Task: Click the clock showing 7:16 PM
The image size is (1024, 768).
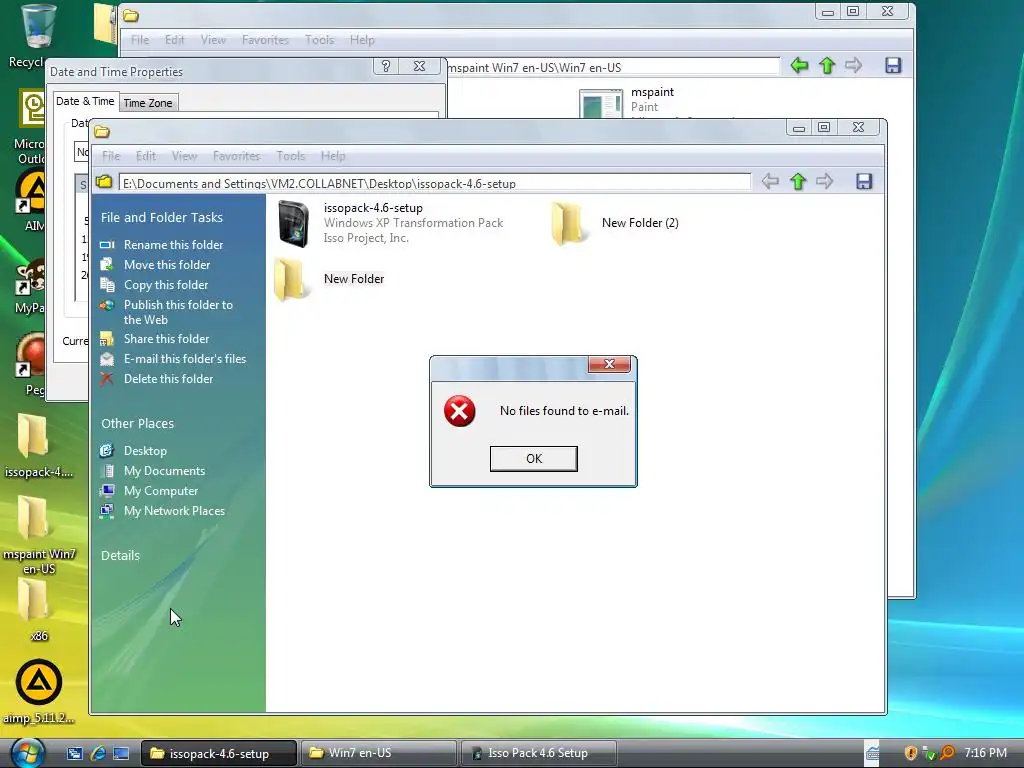Action: [x=985, y=753]
